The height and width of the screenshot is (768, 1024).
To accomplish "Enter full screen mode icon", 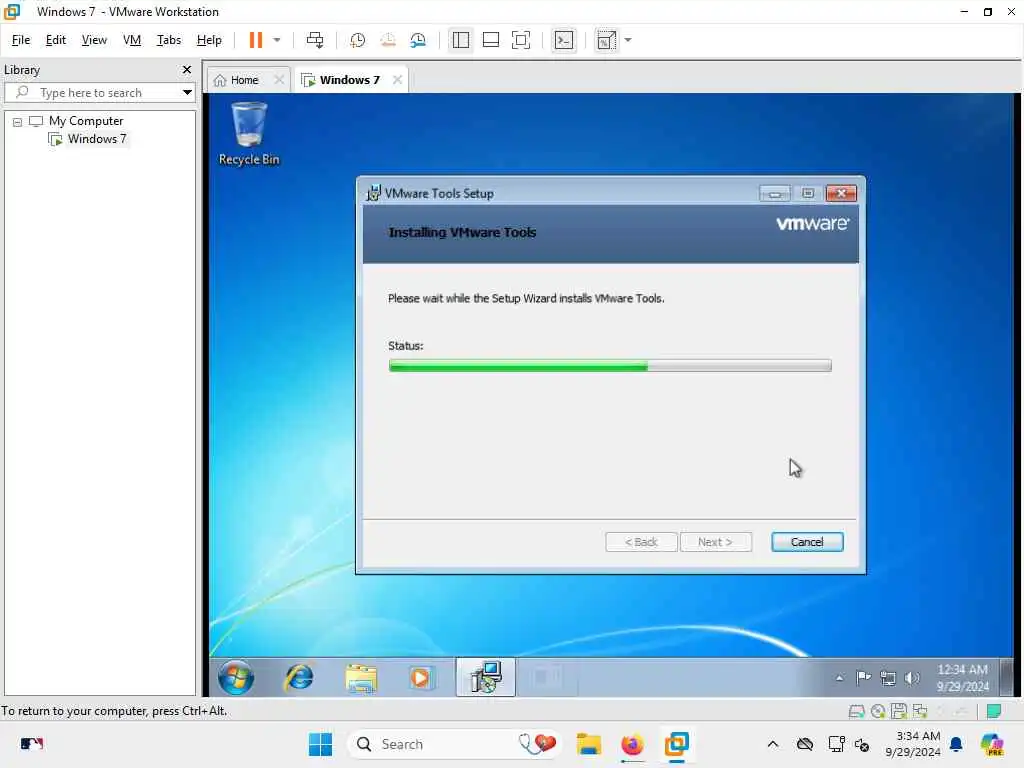I will coord(520,40).
